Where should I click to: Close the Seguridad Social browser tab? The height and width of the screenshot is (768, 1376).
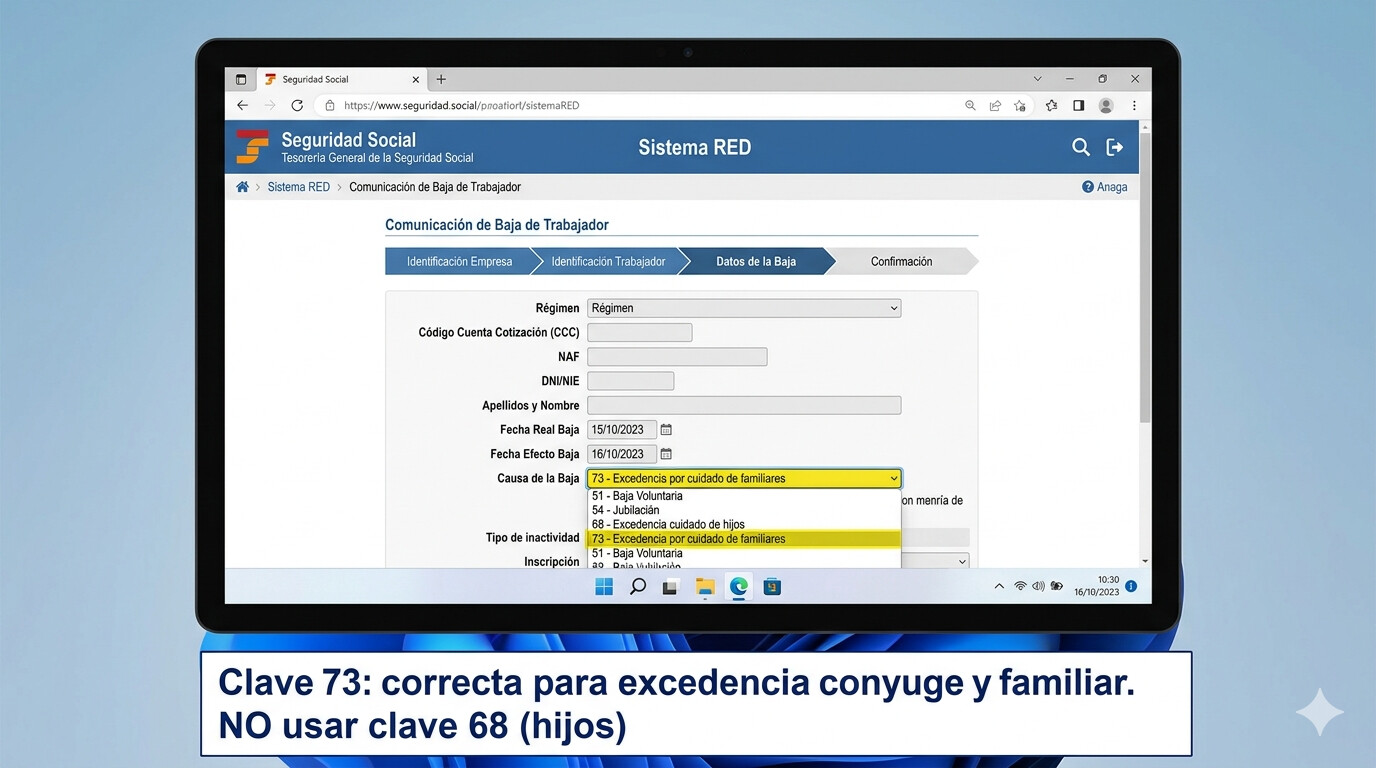point(417,79)
